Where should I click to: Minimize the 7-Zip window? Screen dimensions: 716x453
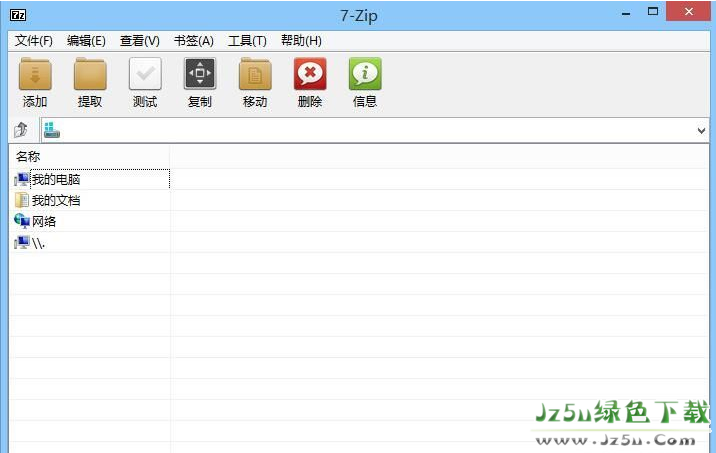(x=626, y=13)
